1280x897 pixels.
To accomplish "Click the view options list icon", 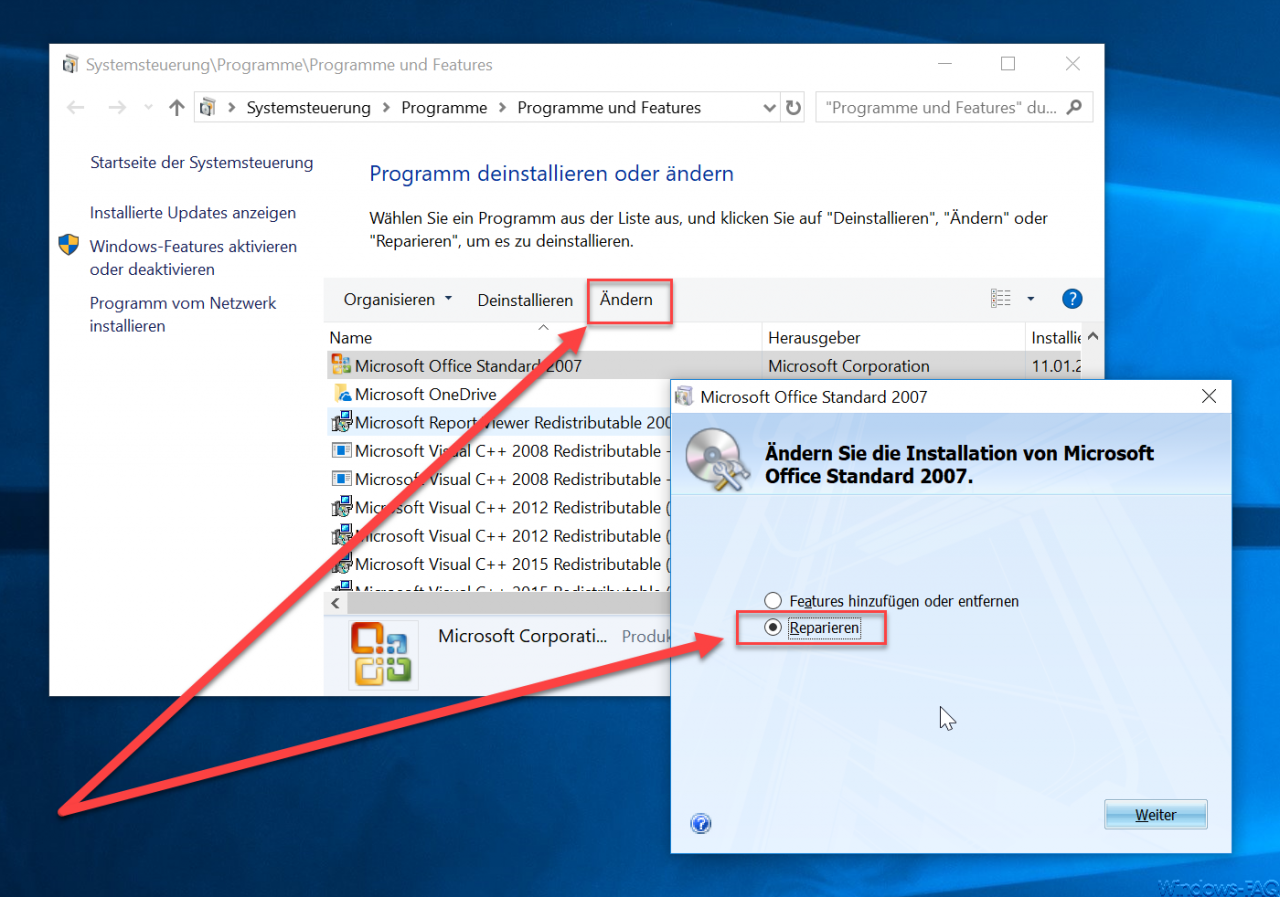I will (x=1001, y=298).
